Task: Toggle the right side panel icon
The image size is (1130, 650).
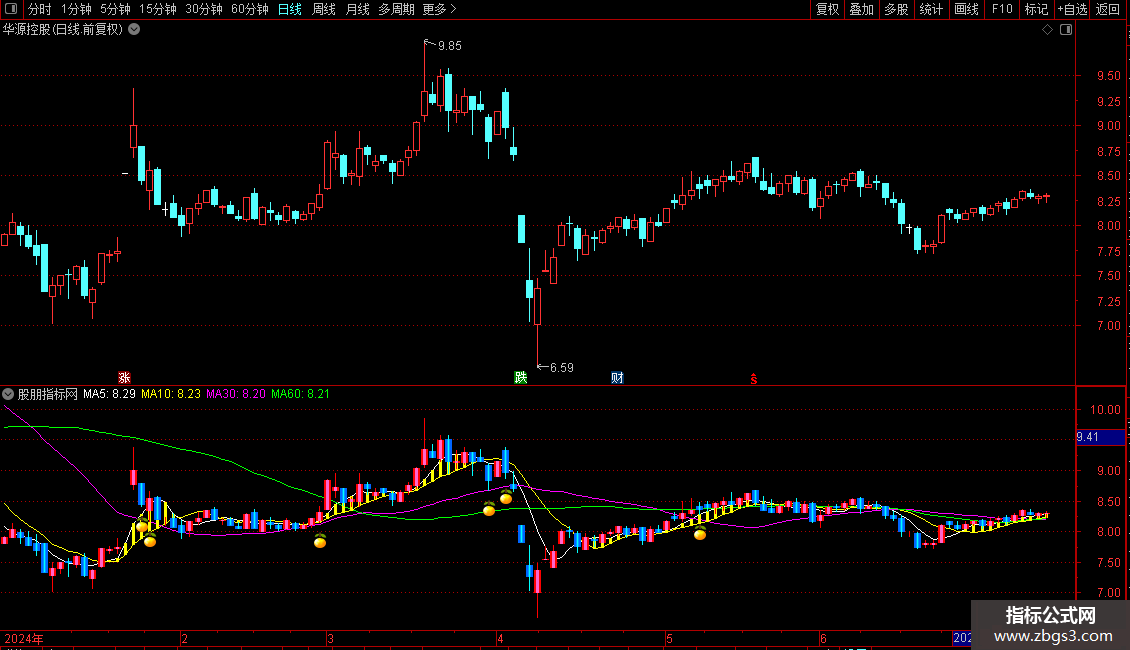Action: [x=1066, y=30]
